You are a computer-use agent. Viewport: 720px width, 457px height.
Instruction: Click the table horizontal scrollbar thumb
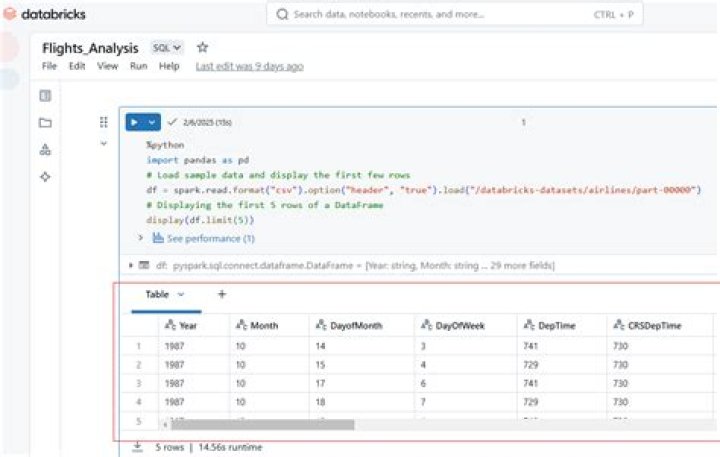click(x=263, y=425)
